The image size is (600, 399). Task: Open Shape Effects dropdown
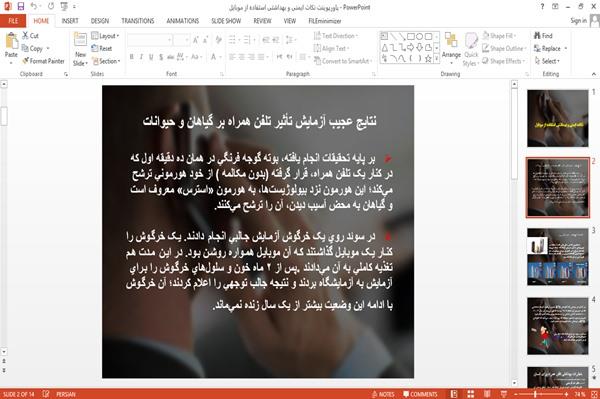click(503, 61)
